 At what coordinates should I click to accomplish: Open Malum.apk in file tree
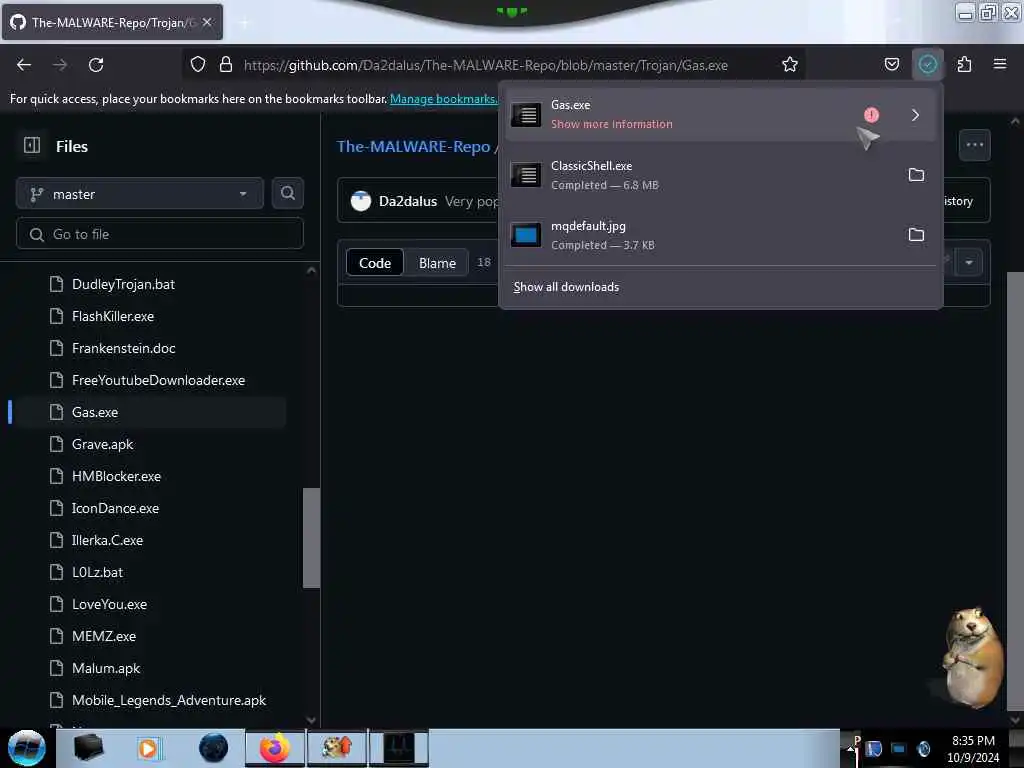coord(106,668)
